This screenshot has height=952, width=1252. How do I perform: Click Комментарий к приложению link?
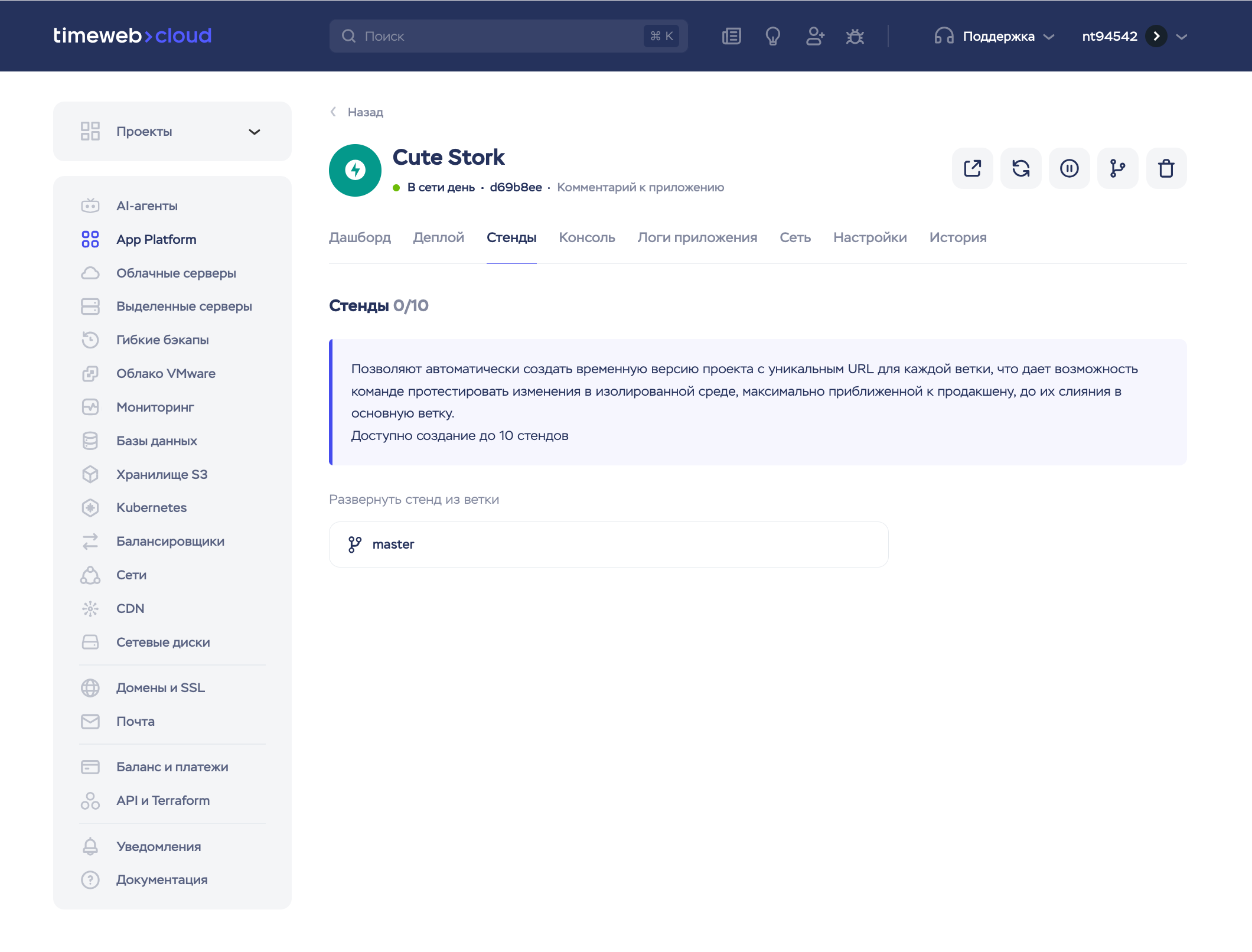(640, 187)
